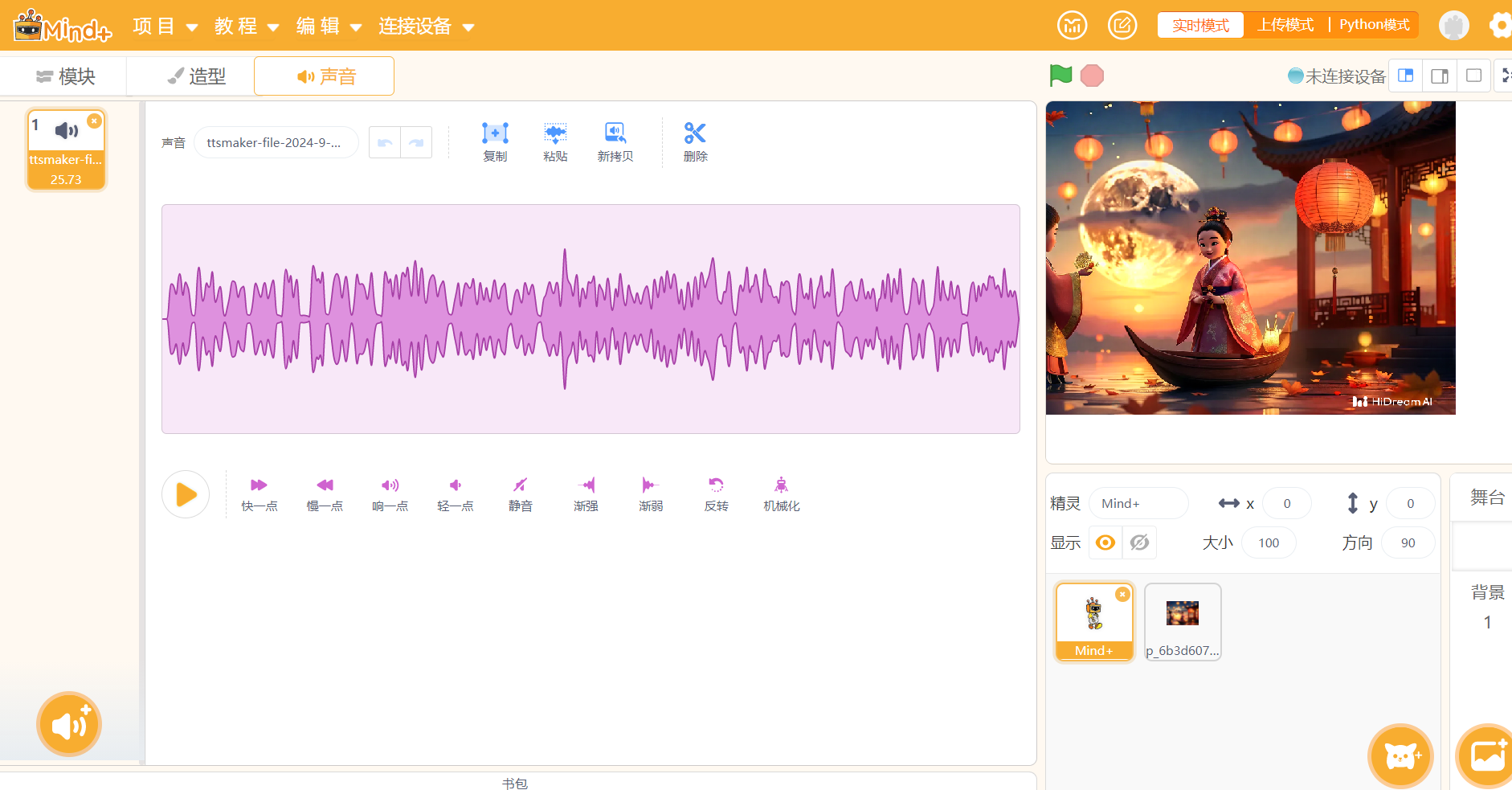
Task: Edit the sprite y coordinate field
Action: point(1411,503)
